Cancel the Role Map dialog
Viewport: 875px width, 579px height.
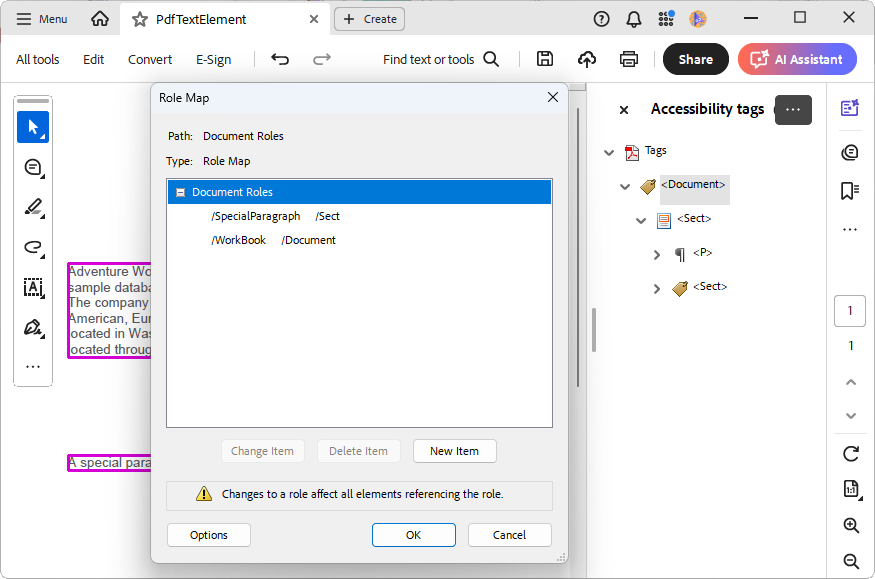(x=509, y=535)
